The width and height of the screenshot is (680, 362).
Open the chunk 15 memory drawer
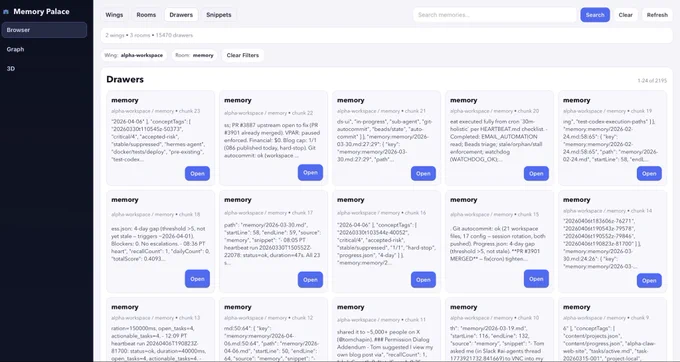(x=536, y=279)
